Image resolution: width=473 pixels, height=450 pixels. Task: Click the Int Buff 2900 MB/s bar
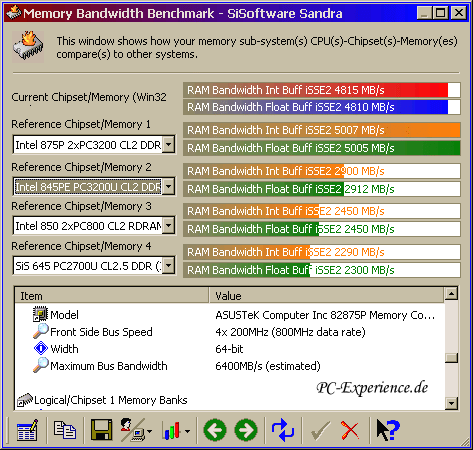point(322,171)
